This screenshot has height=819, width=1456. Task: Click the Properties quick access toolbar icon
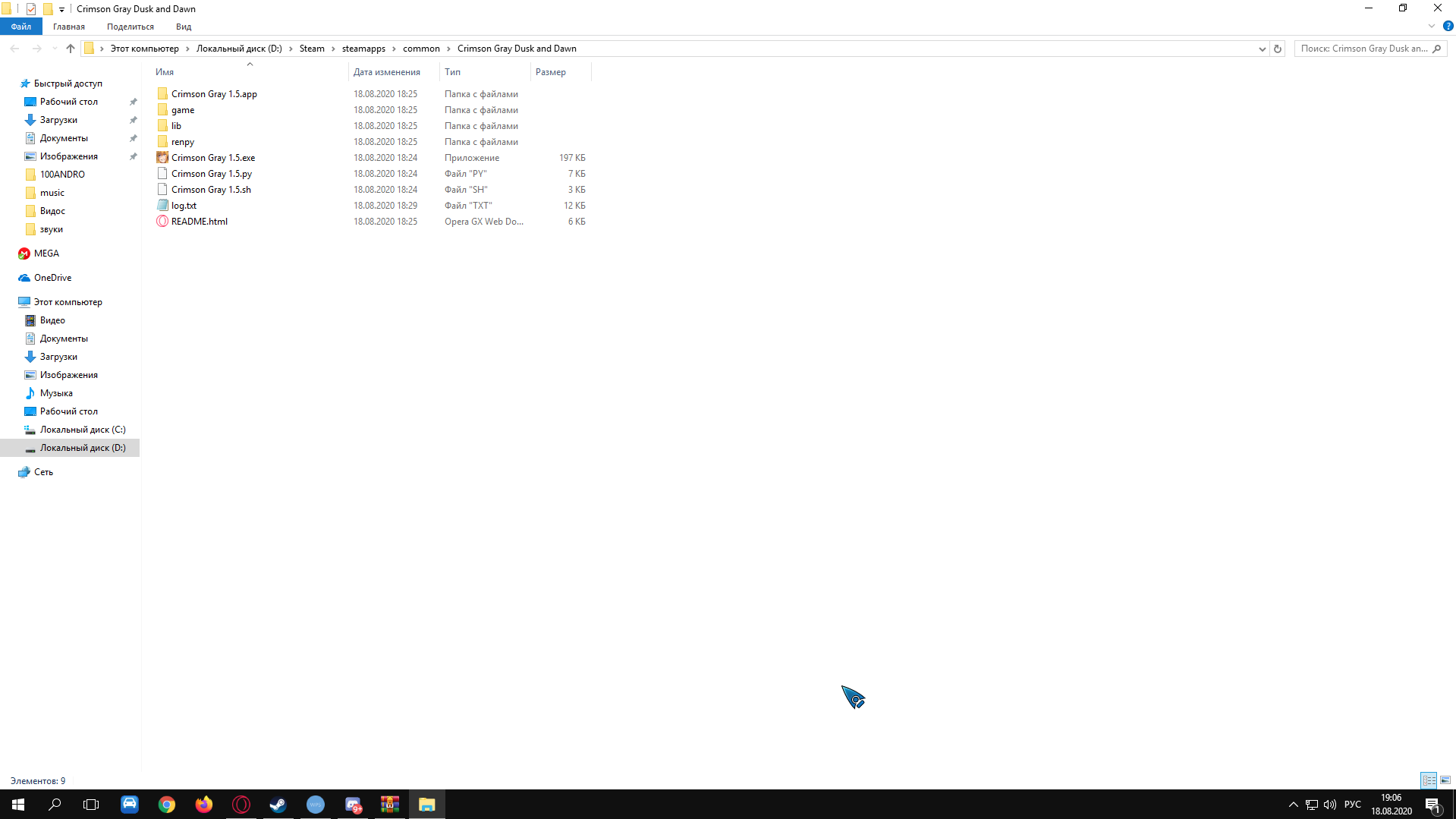[x=31, y=9]
